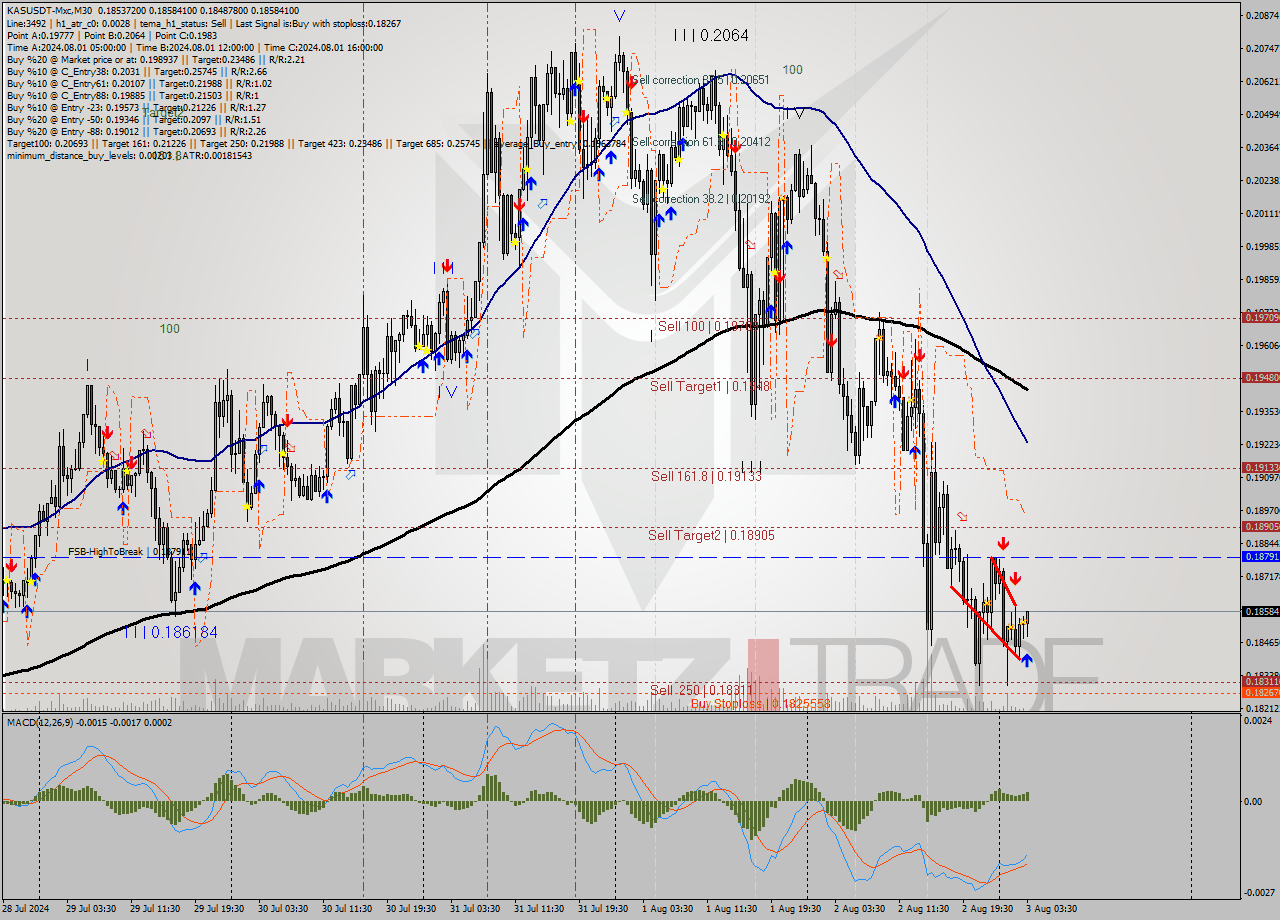Select the 'I I I 0.2064' high label

click(710, 35)
